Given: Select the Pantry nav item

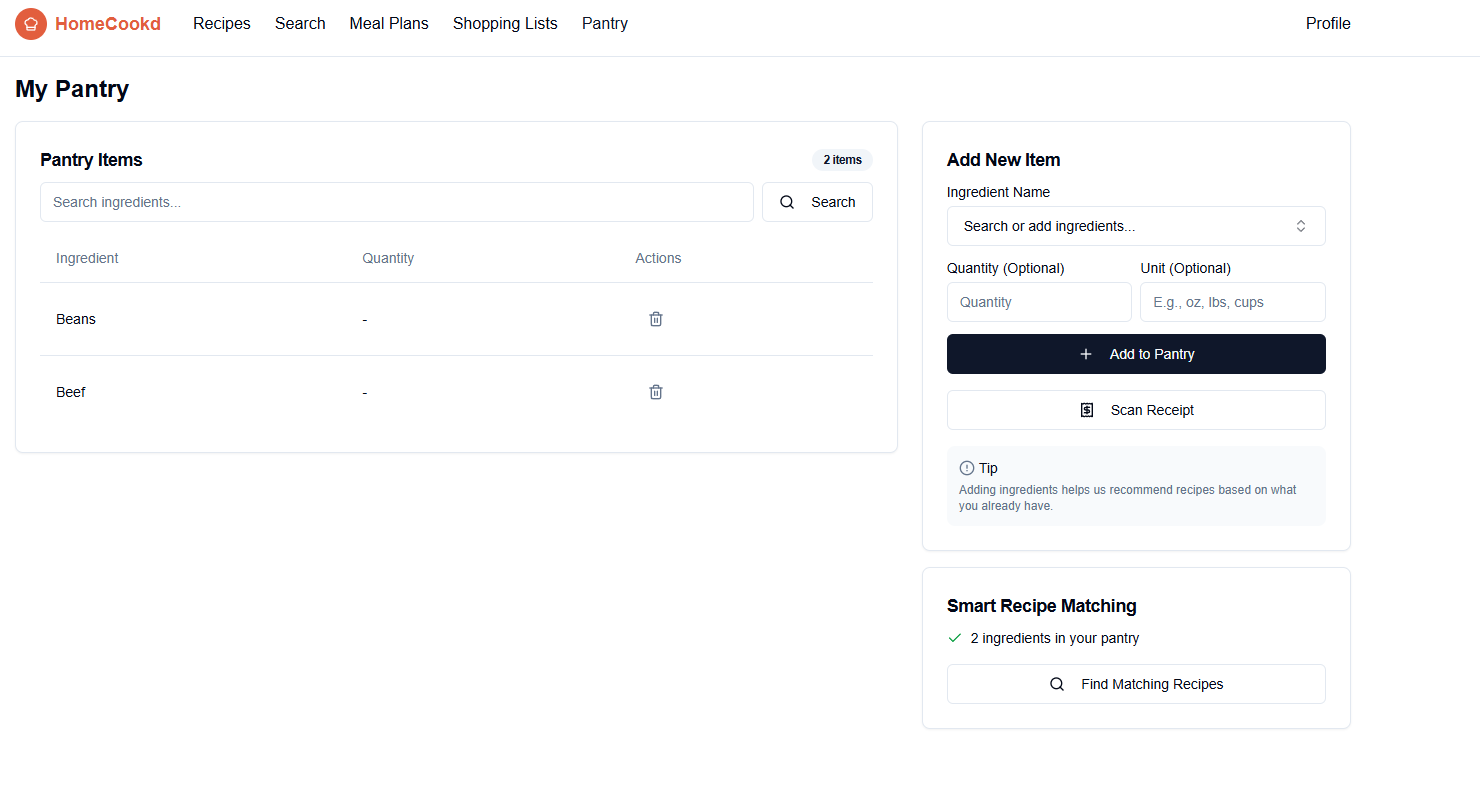Looking at the screenshot, I should (x=605, y=24).
